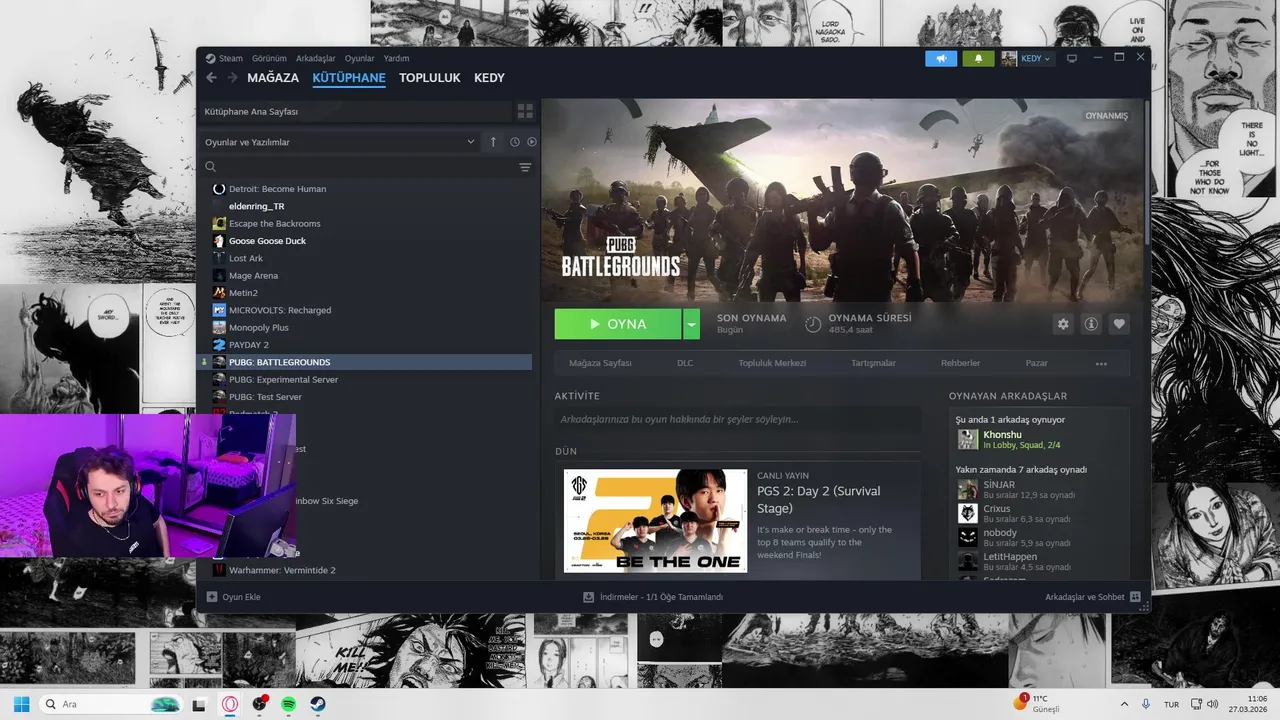Viewport: 1280px width, 720px height.
Task: Show hidden tray icons chevron
Action: coord(1124,704)
